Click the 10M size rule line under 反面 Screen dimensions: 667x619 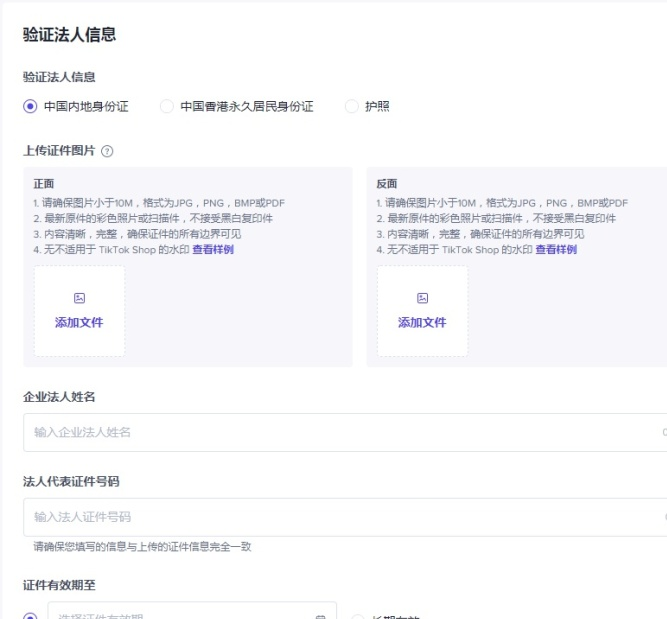502,203
